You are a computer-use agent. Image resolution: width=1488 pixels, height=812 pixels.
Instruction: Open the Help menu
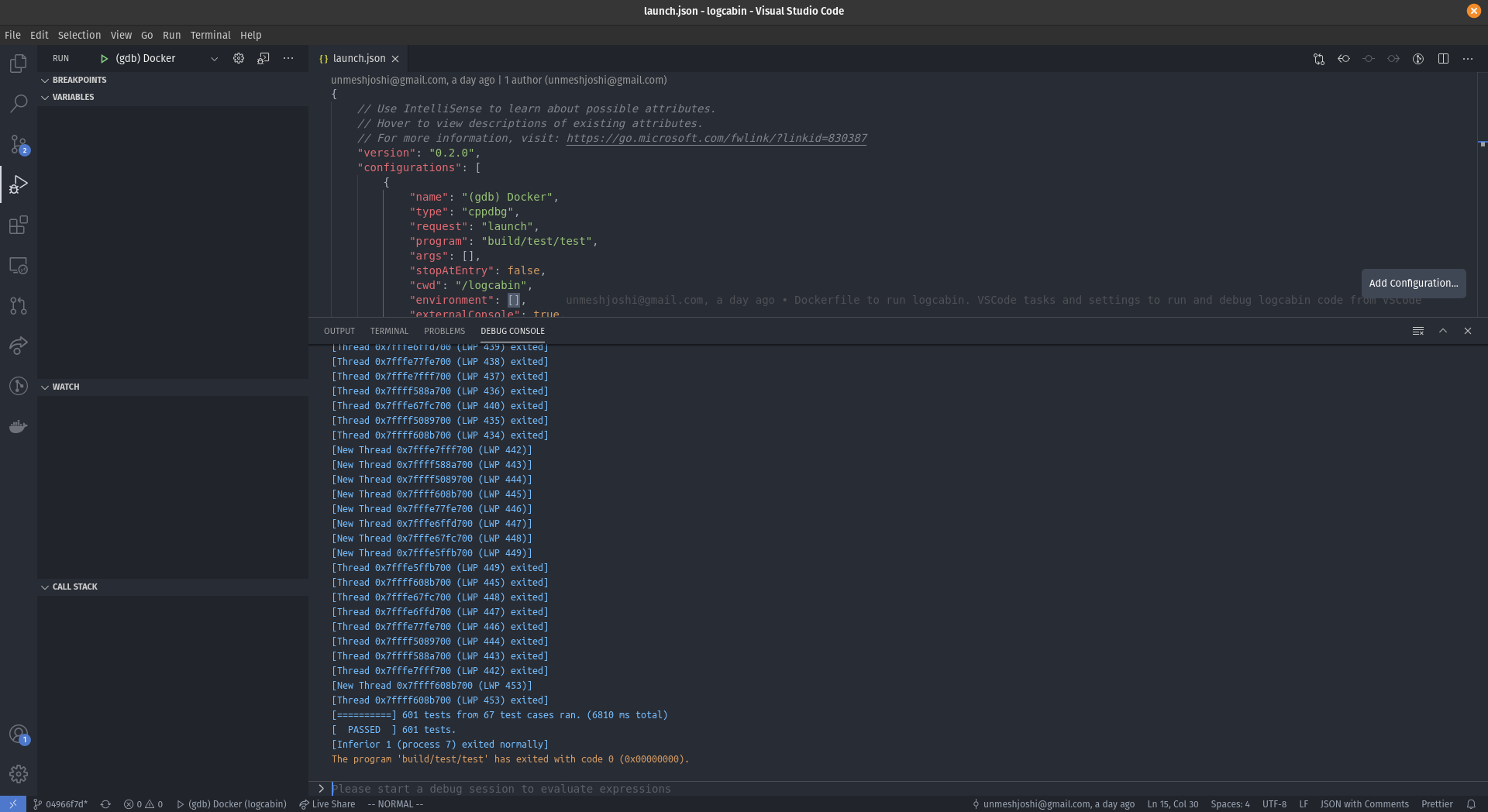(251, 35)
